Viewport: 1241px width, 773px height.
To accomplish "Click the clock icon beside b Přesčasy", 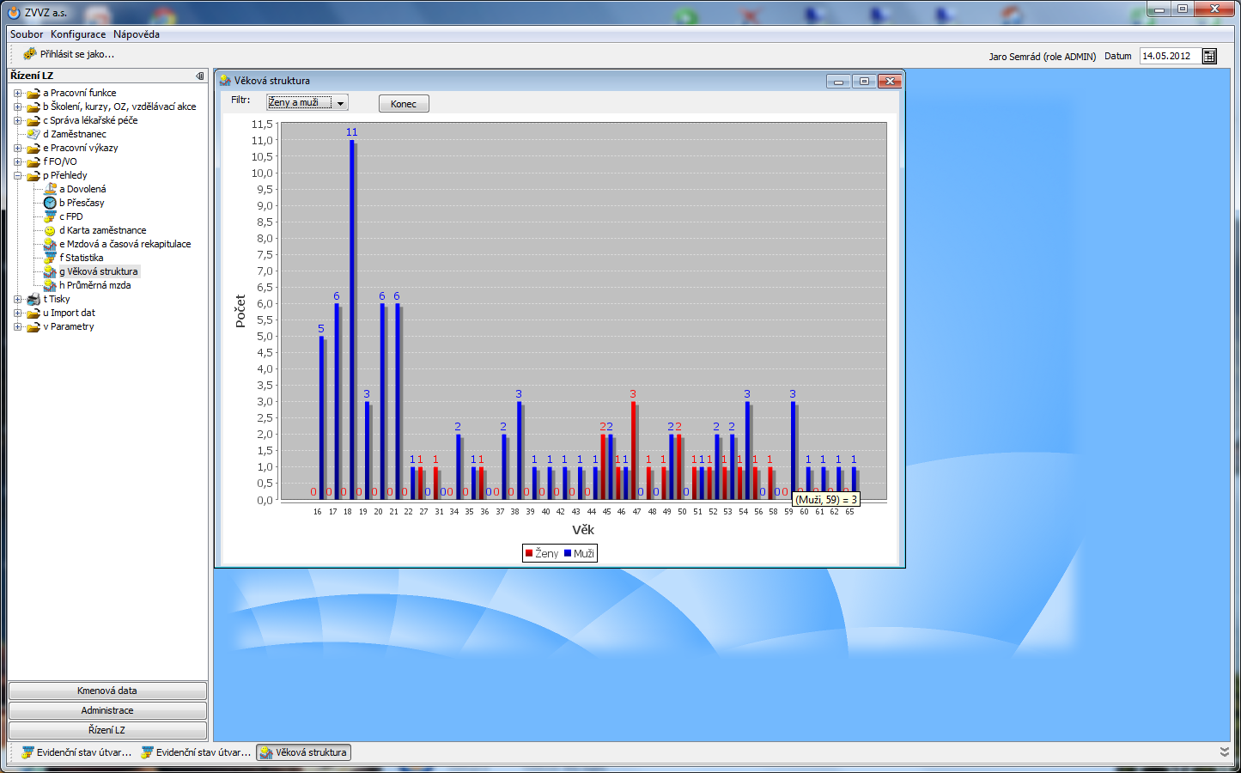I will (50, 203).
